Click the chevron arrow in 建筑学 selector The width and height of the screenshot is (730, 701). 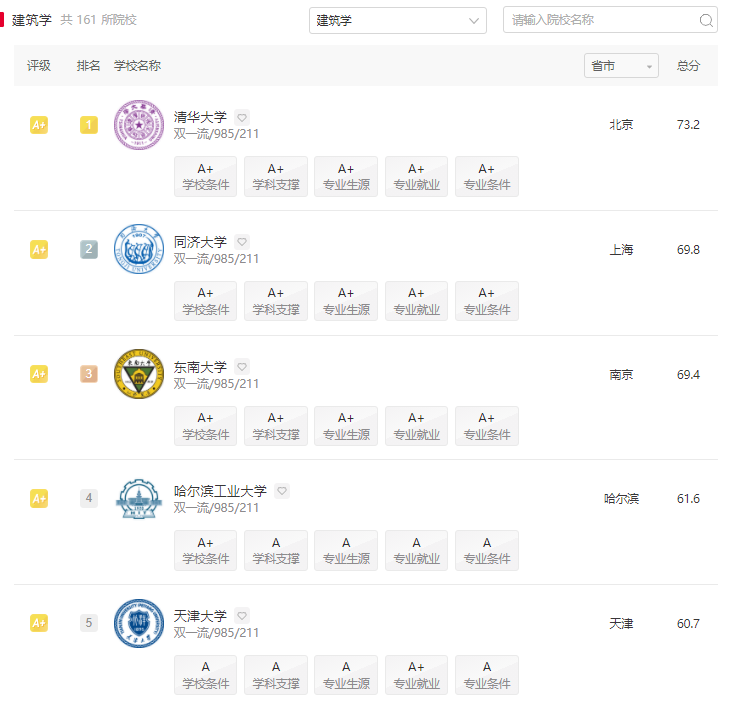pos(473,21)
